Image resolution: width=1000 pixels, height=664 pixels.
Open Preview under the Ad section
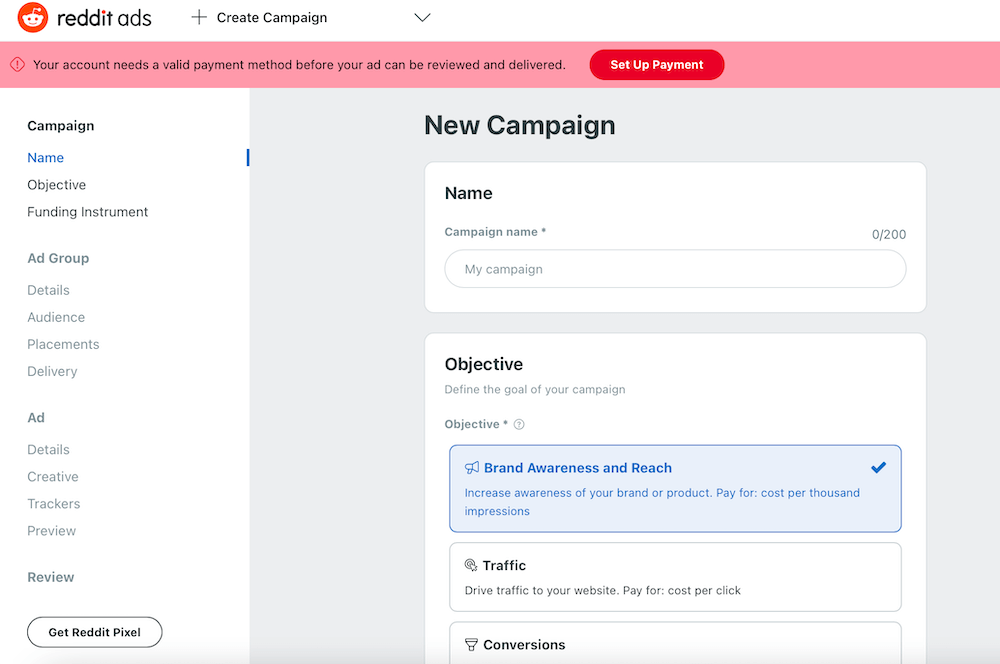(52, 531)
